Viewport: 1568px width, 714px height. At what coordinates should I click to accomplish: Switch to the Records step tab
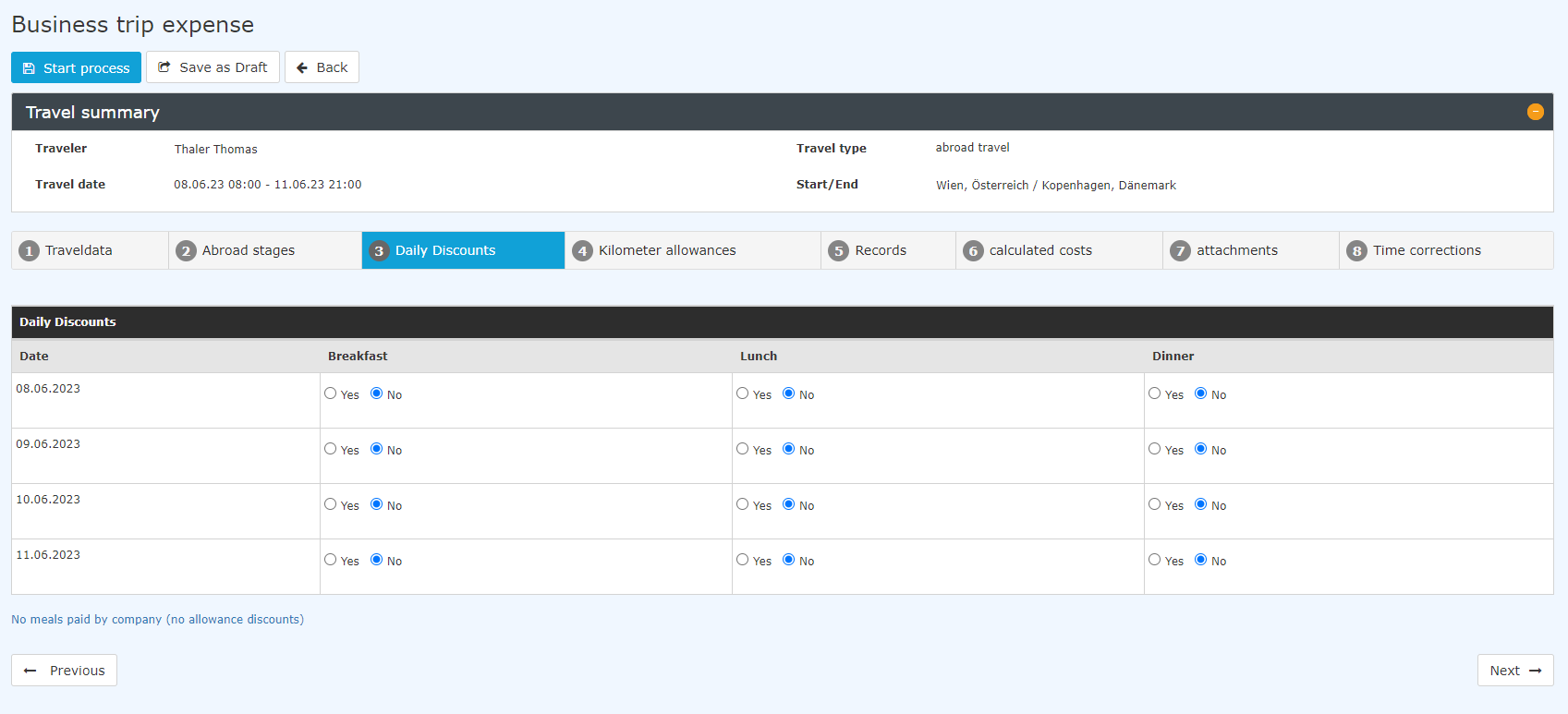coord(888,250)
